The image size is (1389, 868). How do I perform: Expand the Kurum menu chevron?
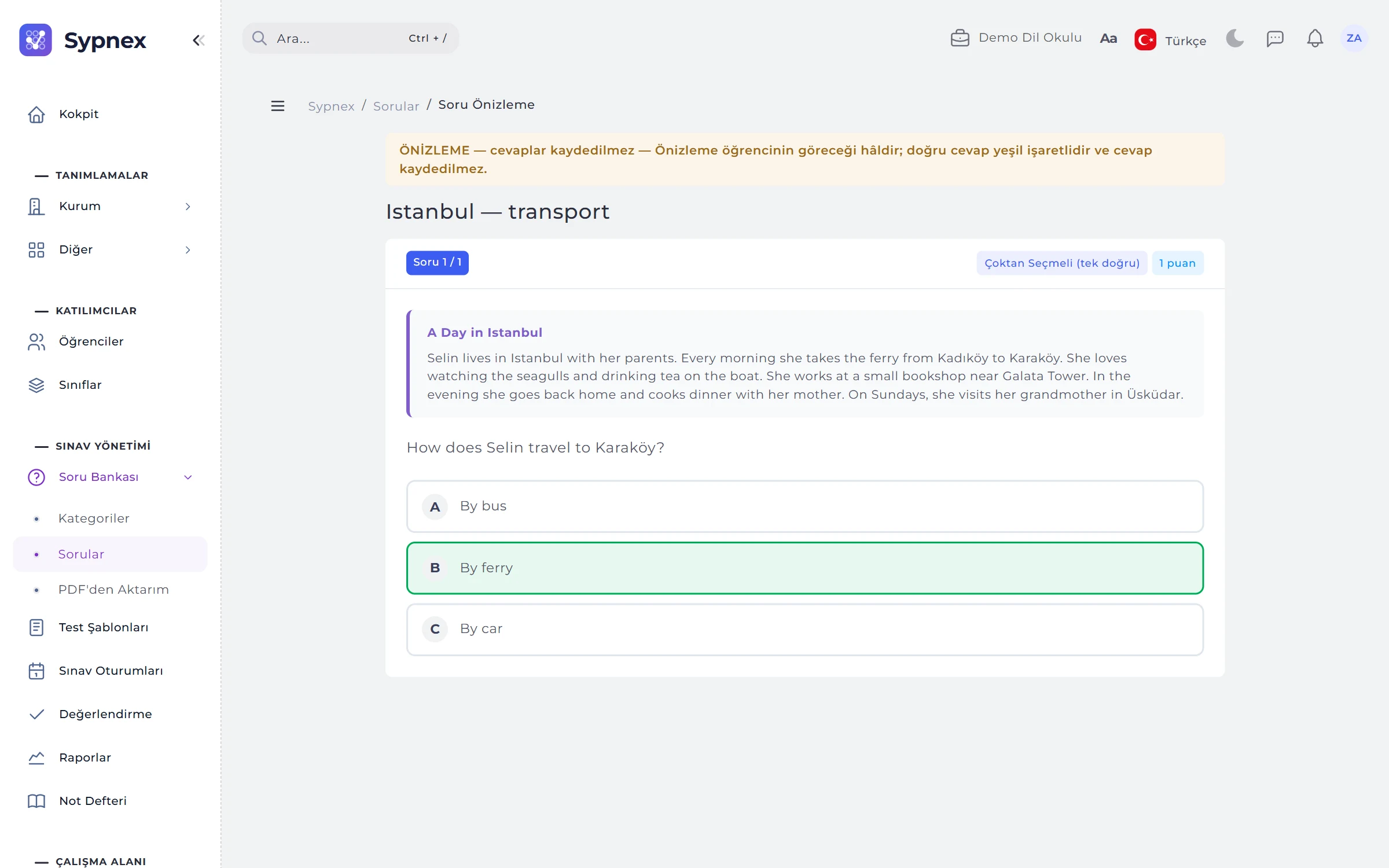(188, 207)
